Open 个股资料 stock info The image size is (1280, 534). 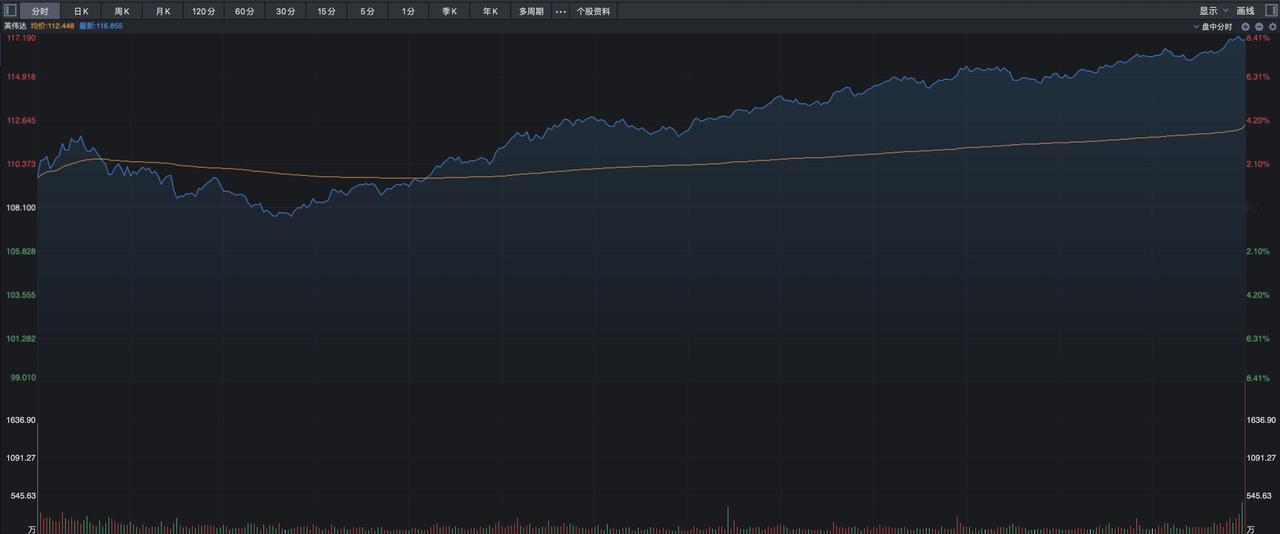pos(593,12)
